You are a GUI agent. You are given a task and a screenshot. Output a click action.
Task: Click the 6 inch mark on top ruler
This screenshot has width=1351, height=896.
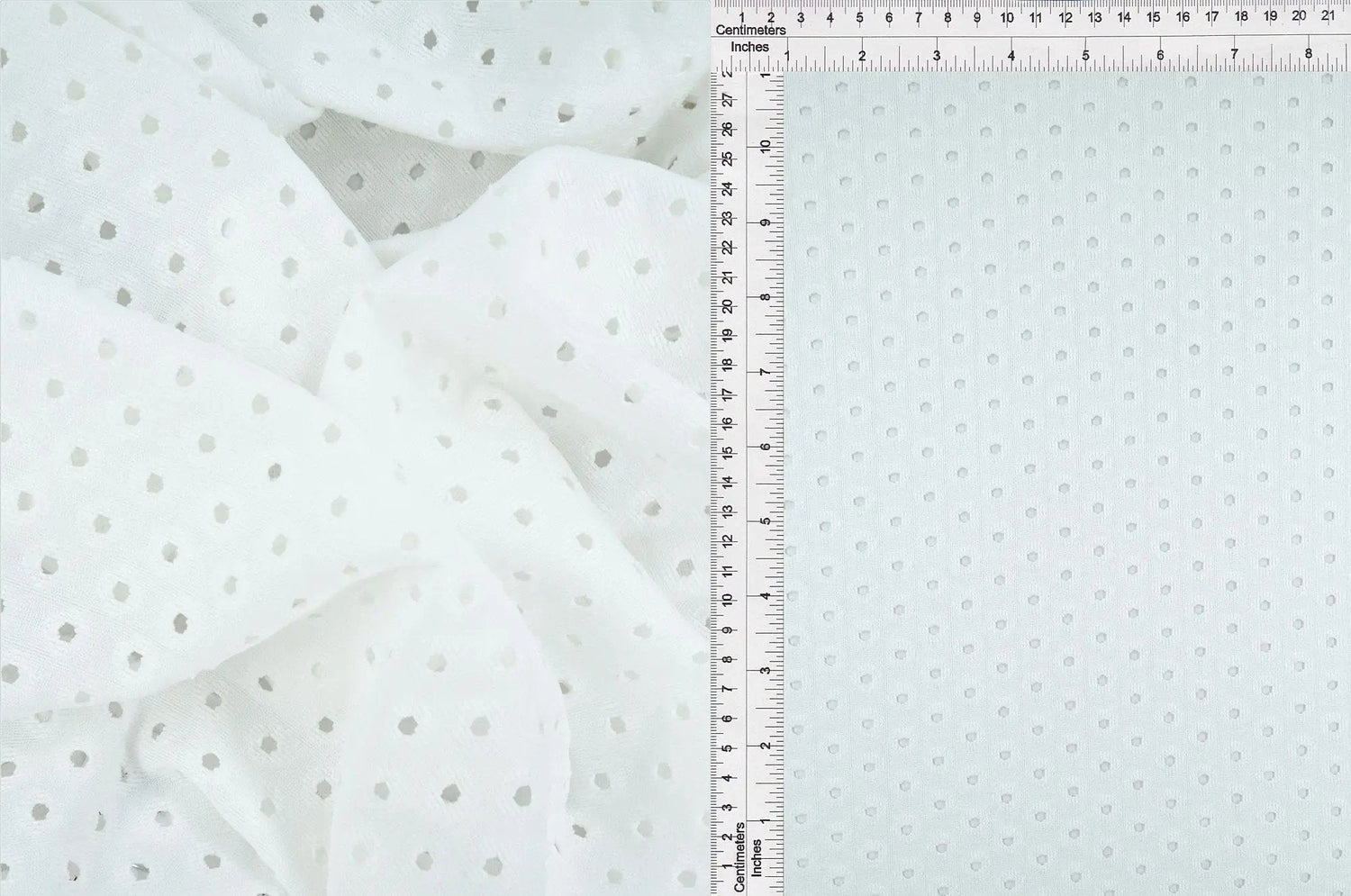pos(1160,55)
